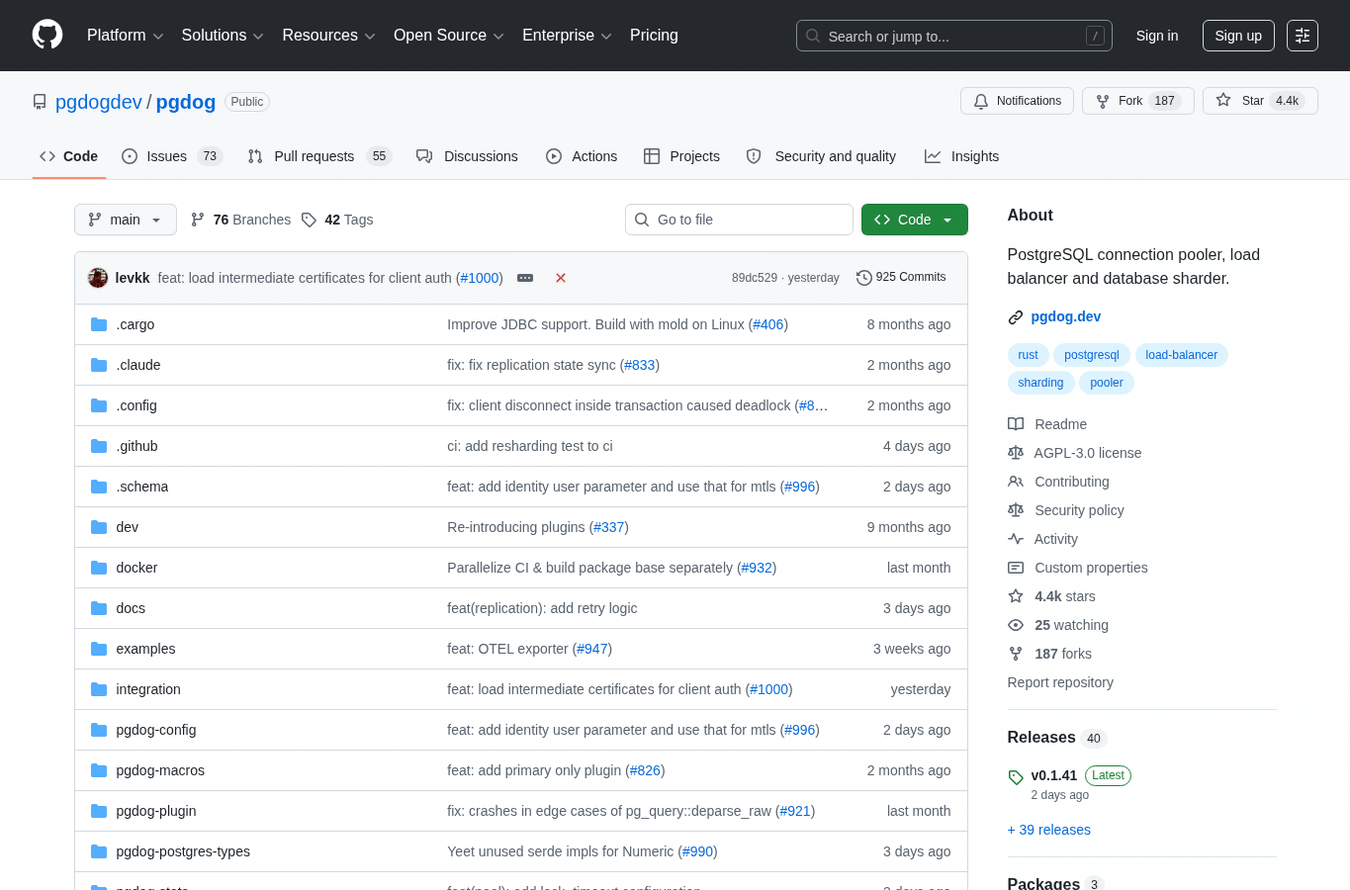Open the Solutions menu
Image resolution: width=1350 pixels, height=890 pixels.
(222, 35)
